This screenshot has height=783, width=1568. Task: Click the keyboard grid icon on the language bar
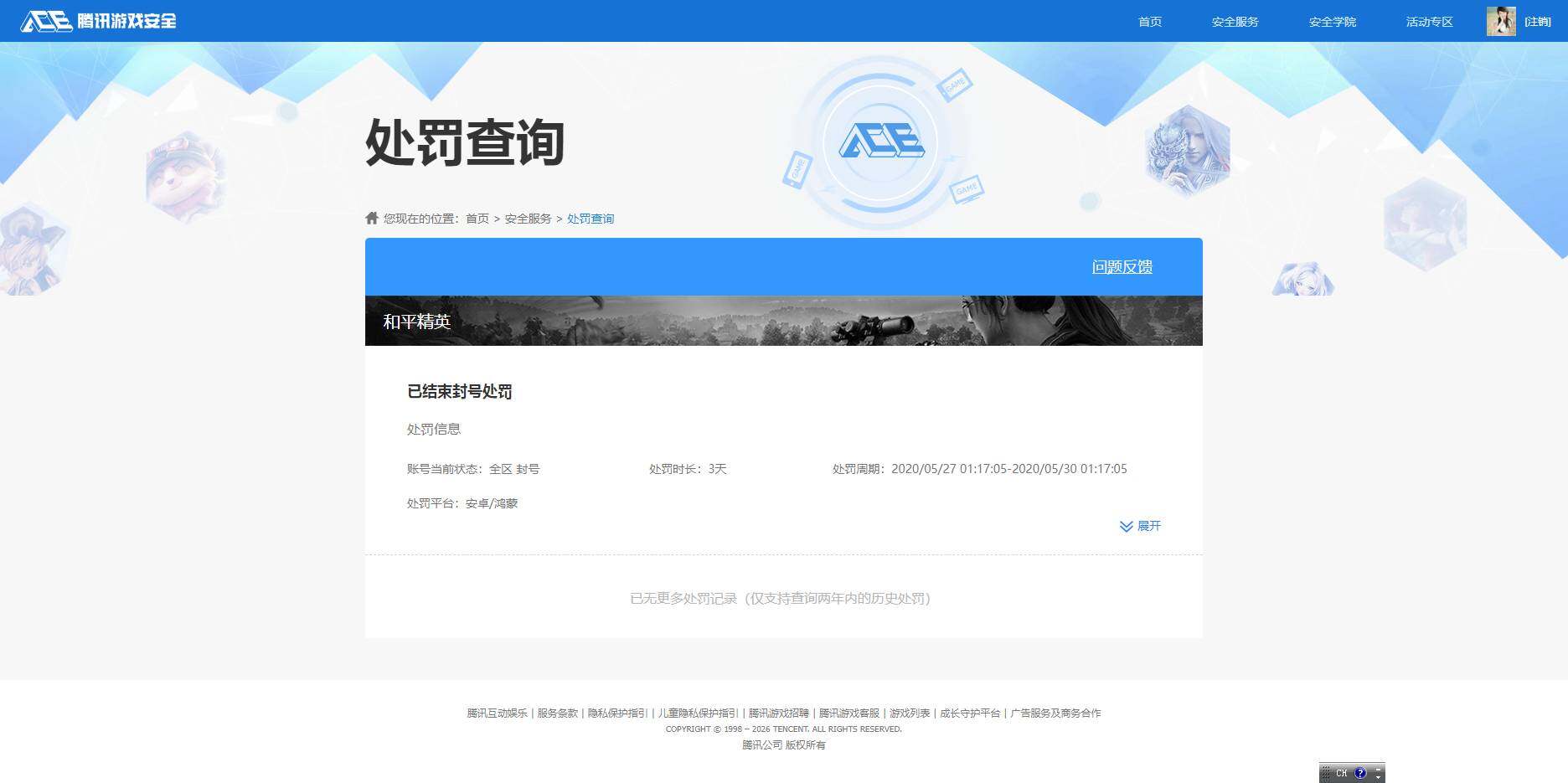[x=1326, y=773]
